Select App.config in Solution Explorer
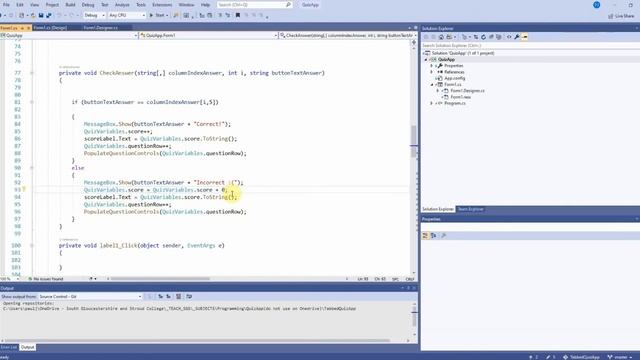The height and width of the screenshot is (360, 640). (454, 78)
